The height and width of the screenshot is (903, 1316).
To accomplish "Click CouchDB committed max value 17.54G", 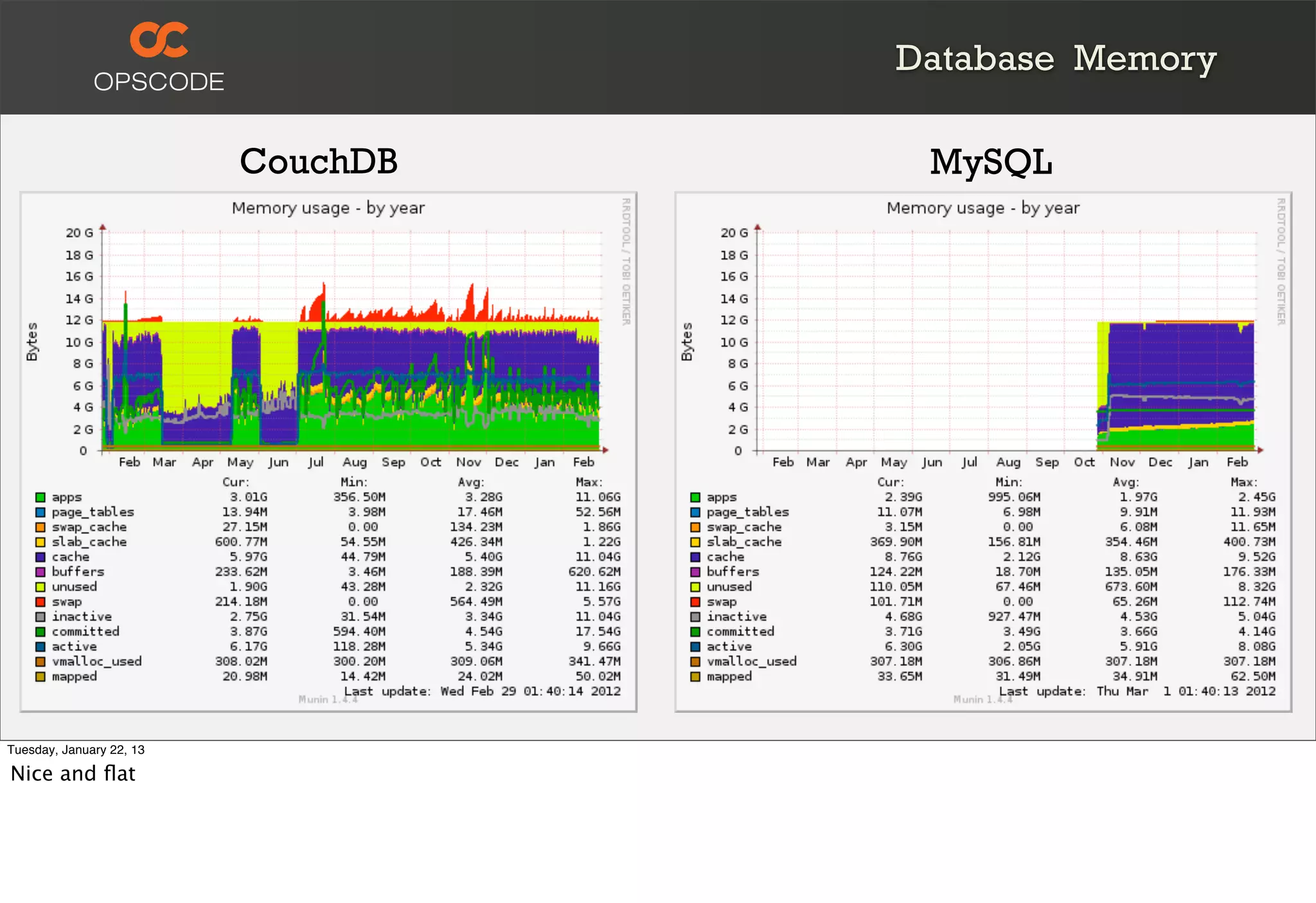I will pos(598,632).
